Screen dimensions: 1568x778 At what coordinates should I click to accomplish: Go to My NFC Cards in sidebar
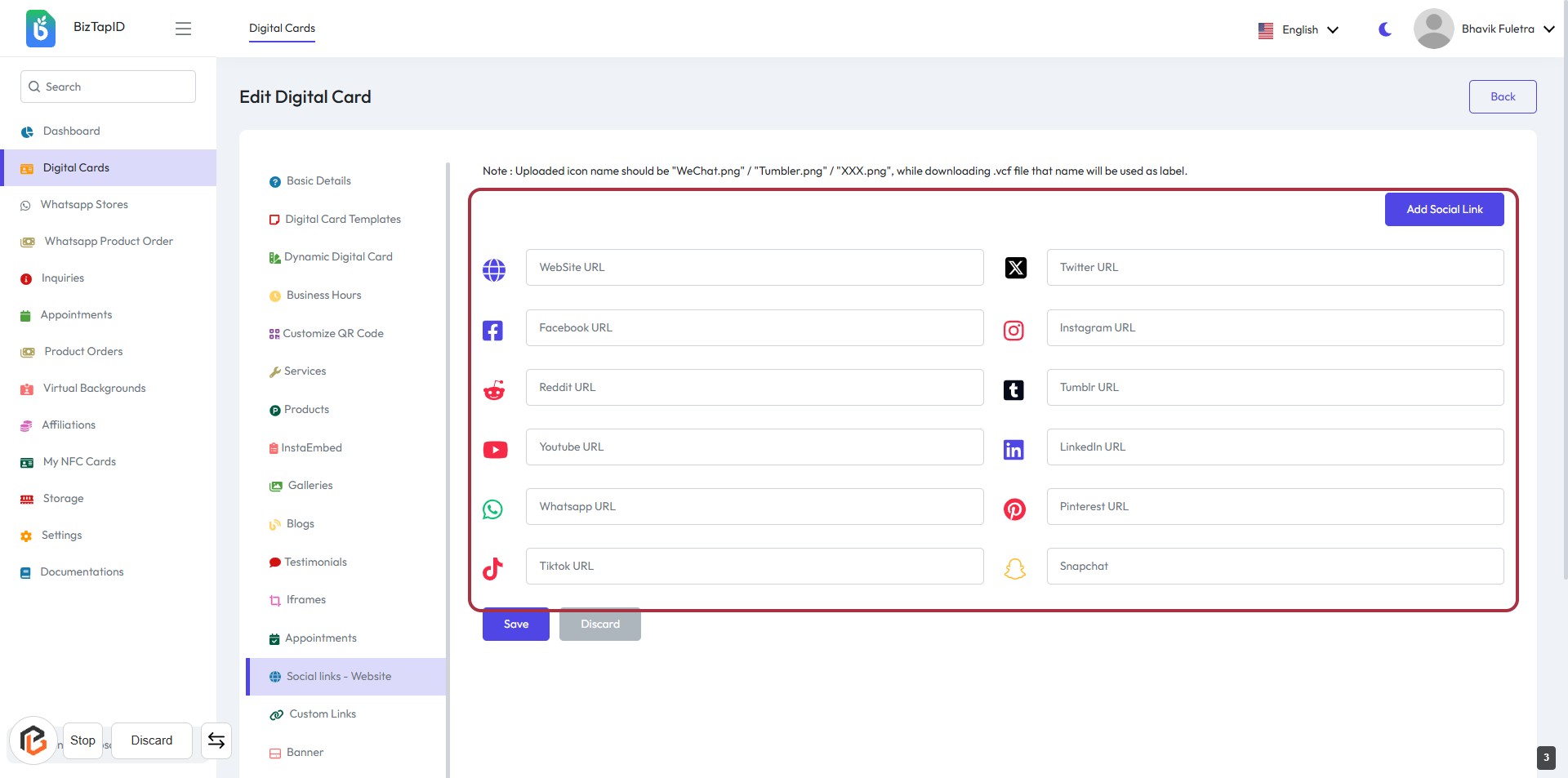click(79, 462)
